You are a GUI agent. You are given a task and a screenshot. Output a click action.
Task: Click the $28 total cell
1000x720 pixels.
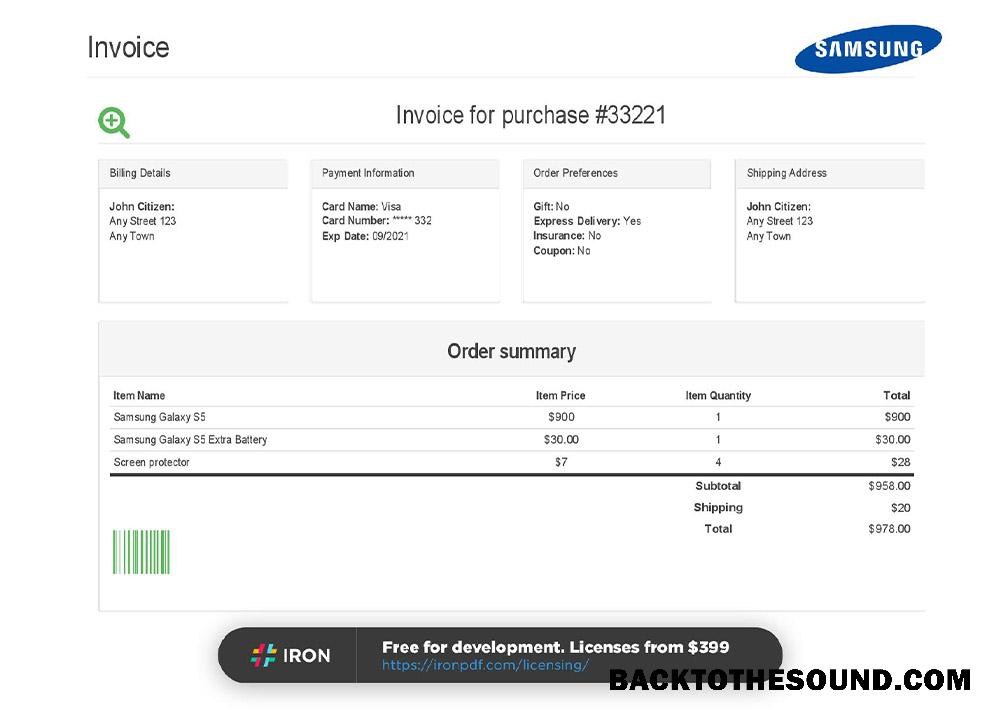coord(901,462)
